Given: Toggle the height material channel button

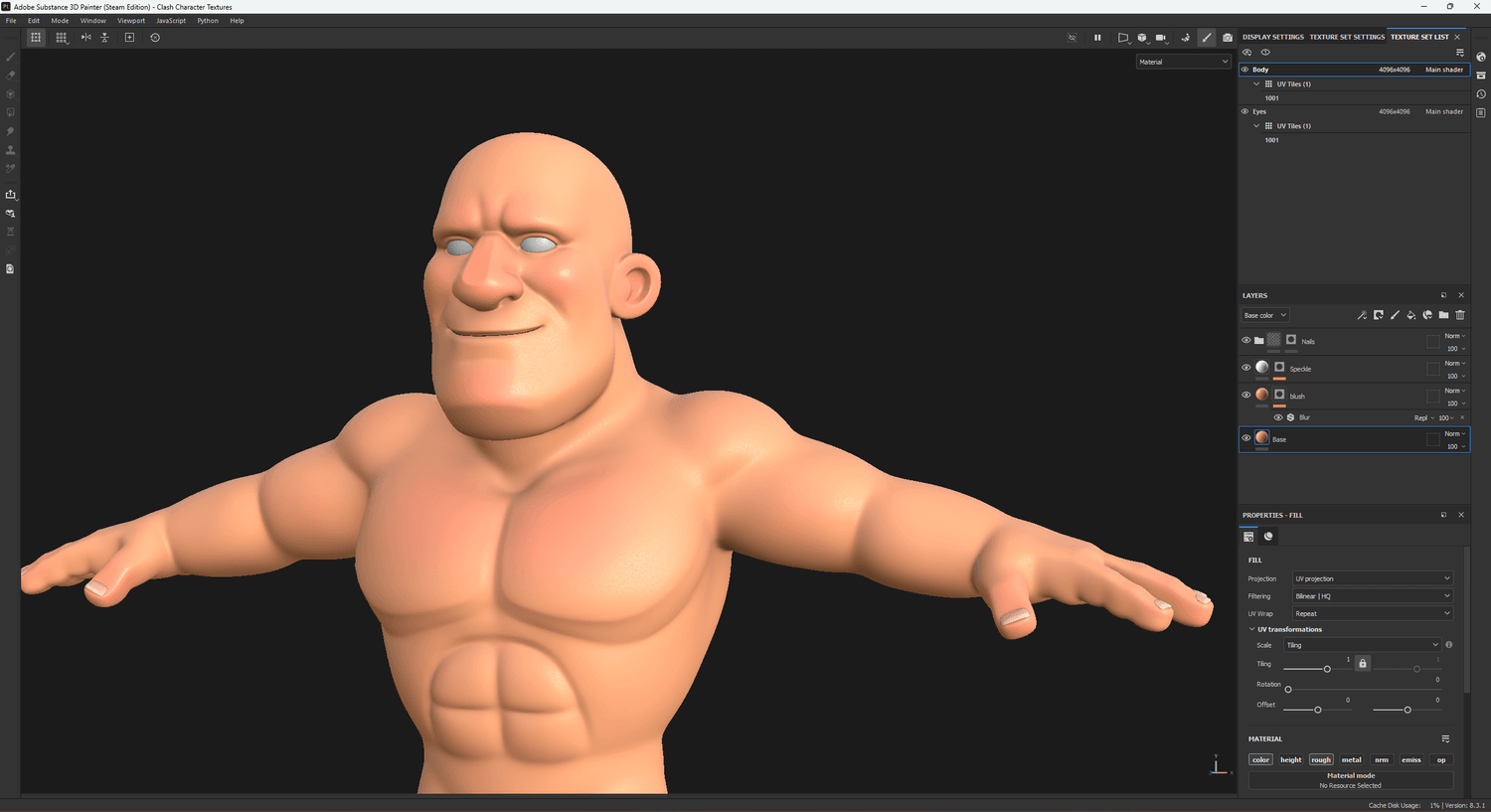Looking at the screenshot, I should 1290,759.
